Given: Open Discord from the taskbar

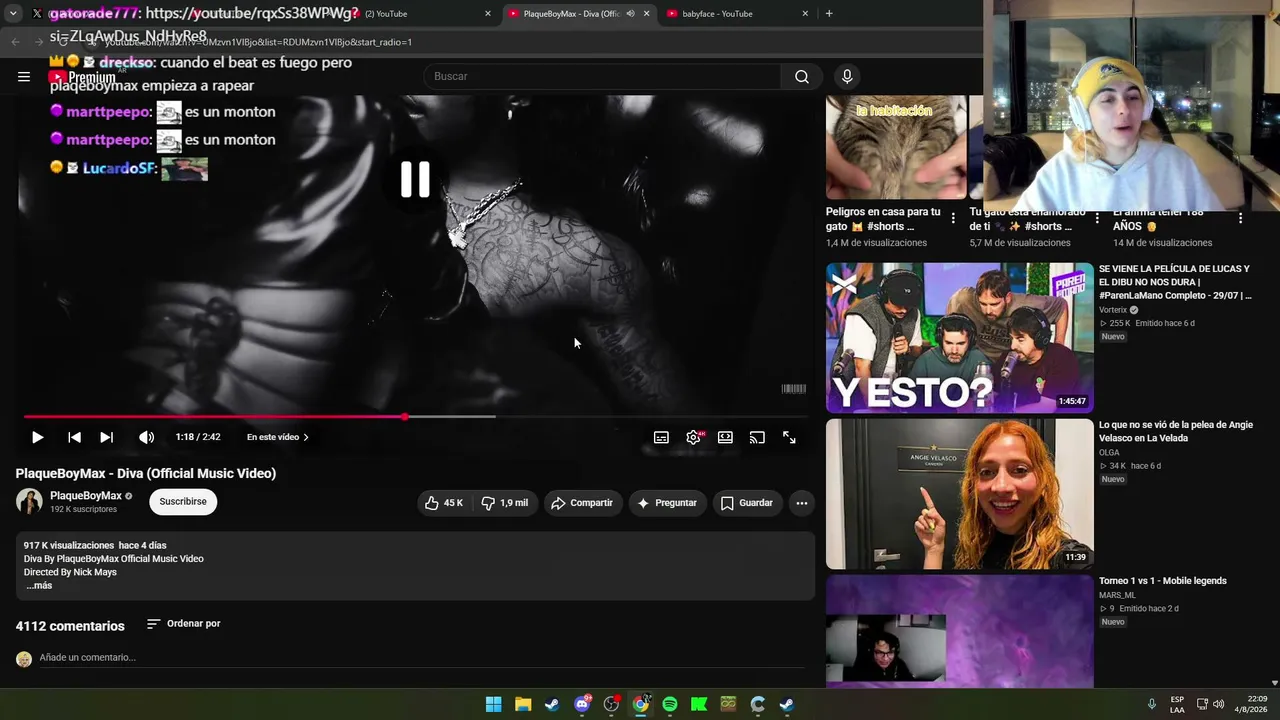Looking at the screenshot, I should click(x=582, y=704).
